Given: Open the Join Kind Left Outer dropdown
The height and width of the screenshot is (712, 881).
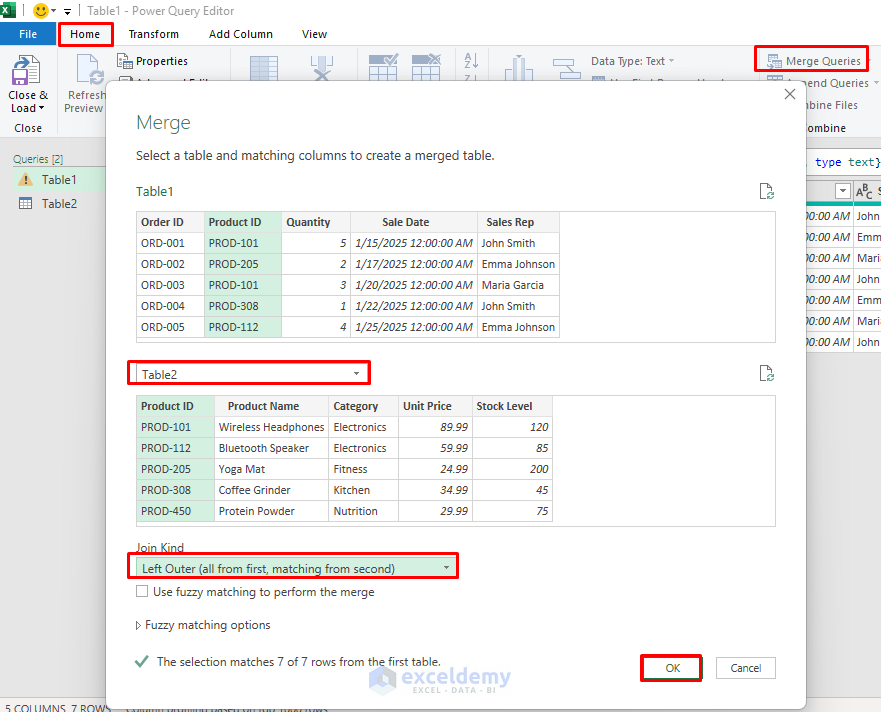Looking at the screenshot, I should click(x=446, y=568).
